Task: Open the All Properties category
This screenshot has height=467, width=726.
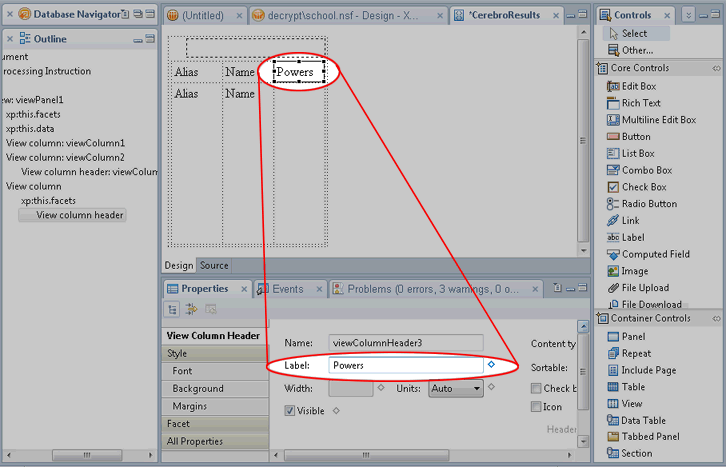Action: coord(215,441)
